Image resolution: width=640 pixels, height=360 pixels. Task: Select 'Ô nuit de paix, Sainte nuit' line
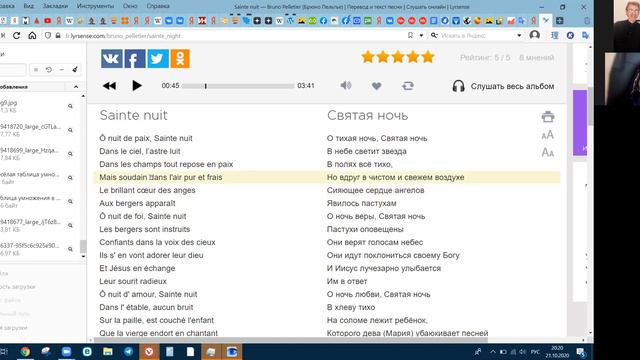coord(146,138)
